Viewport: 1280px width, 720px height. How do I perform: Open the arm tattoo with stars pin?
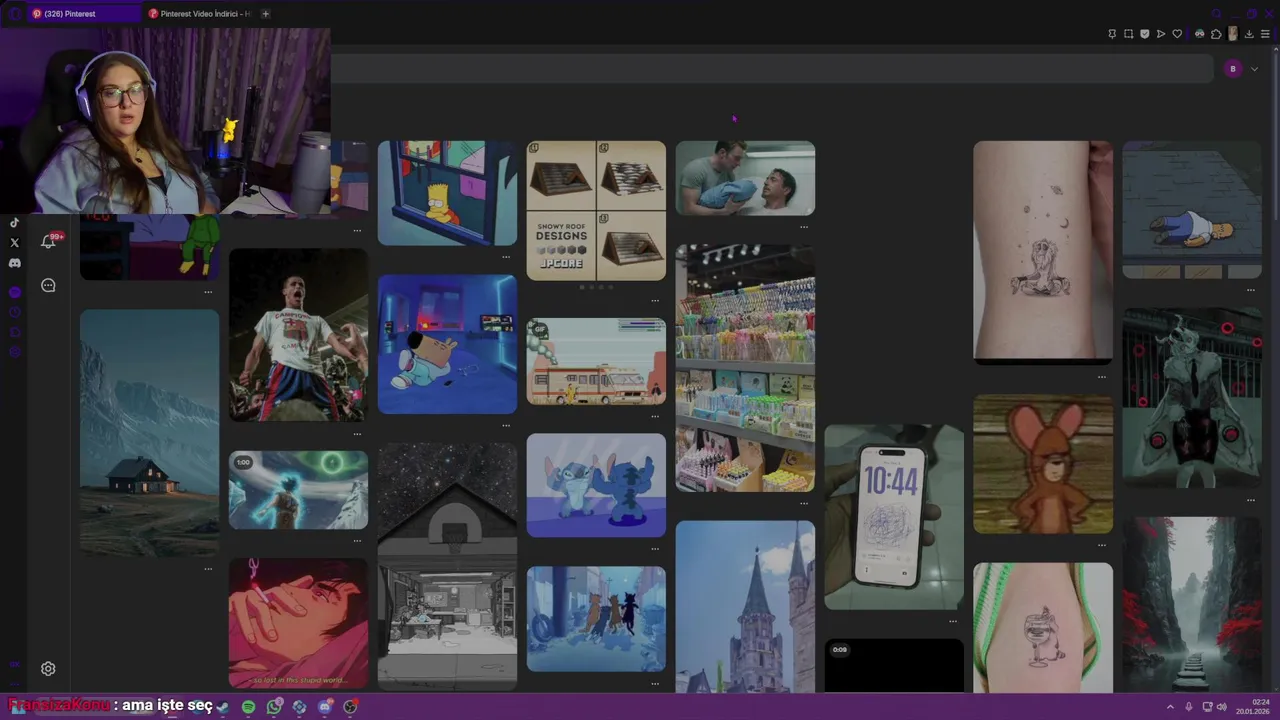pos(1043,252)
